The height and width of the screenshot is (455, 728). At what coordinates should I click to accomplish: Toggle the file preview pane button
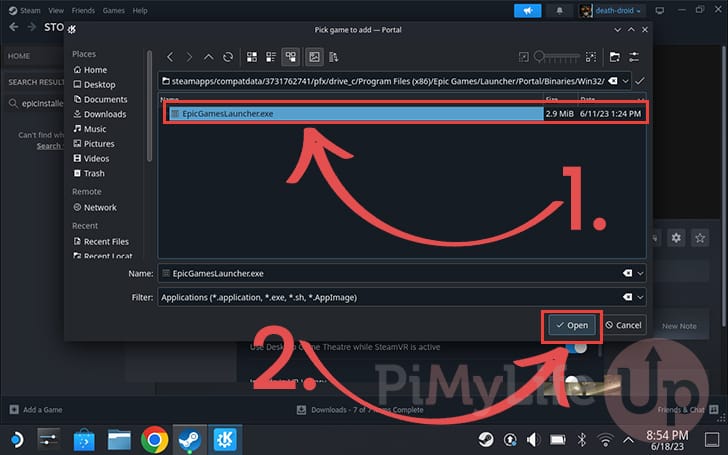(x=314, y=57)
